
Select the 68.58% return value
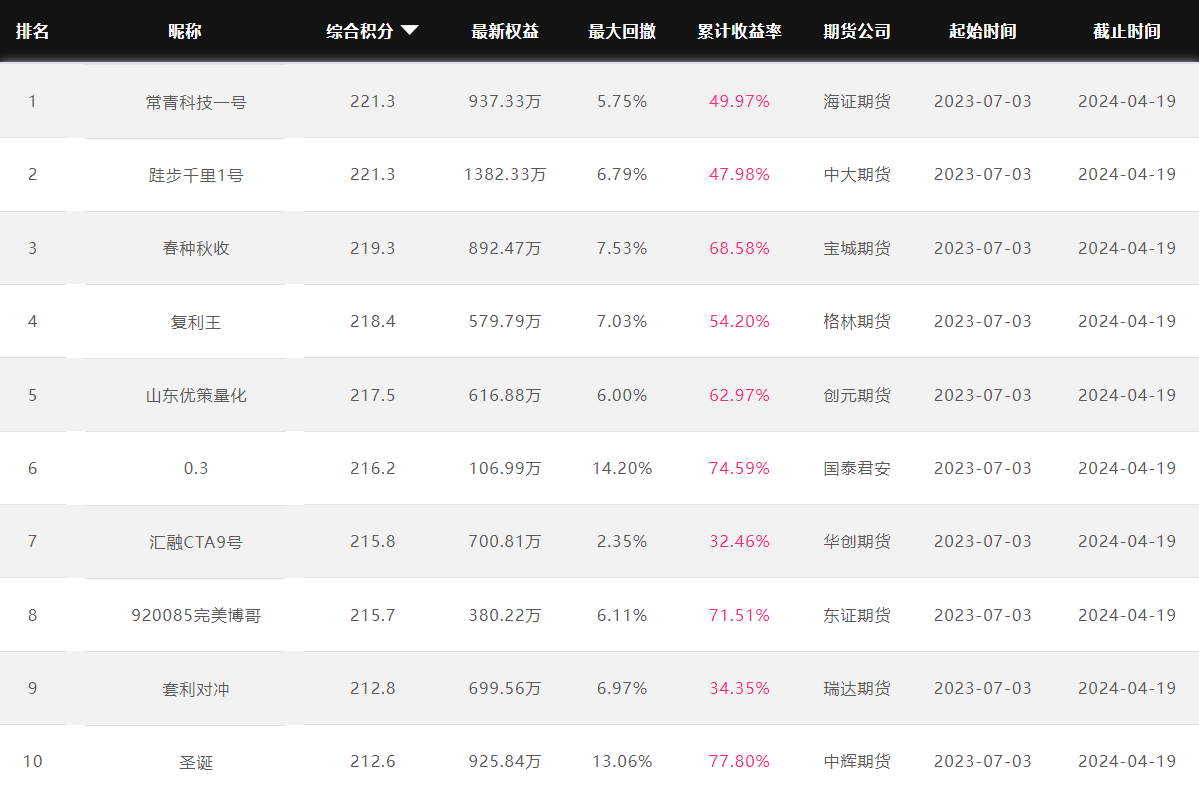click(739, 248)
